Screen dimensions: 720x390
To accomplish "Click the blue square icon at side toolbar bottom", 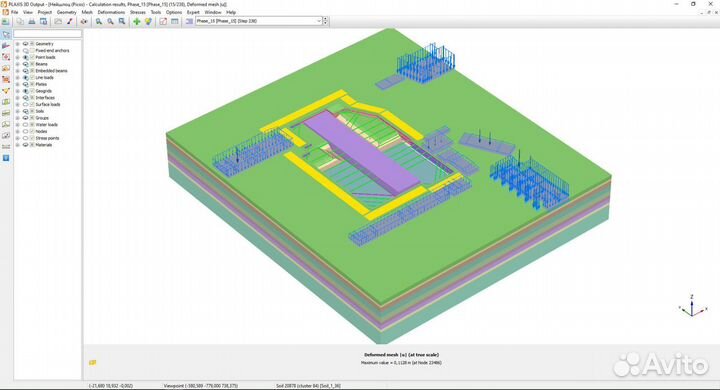I will [x=6, y=158].
